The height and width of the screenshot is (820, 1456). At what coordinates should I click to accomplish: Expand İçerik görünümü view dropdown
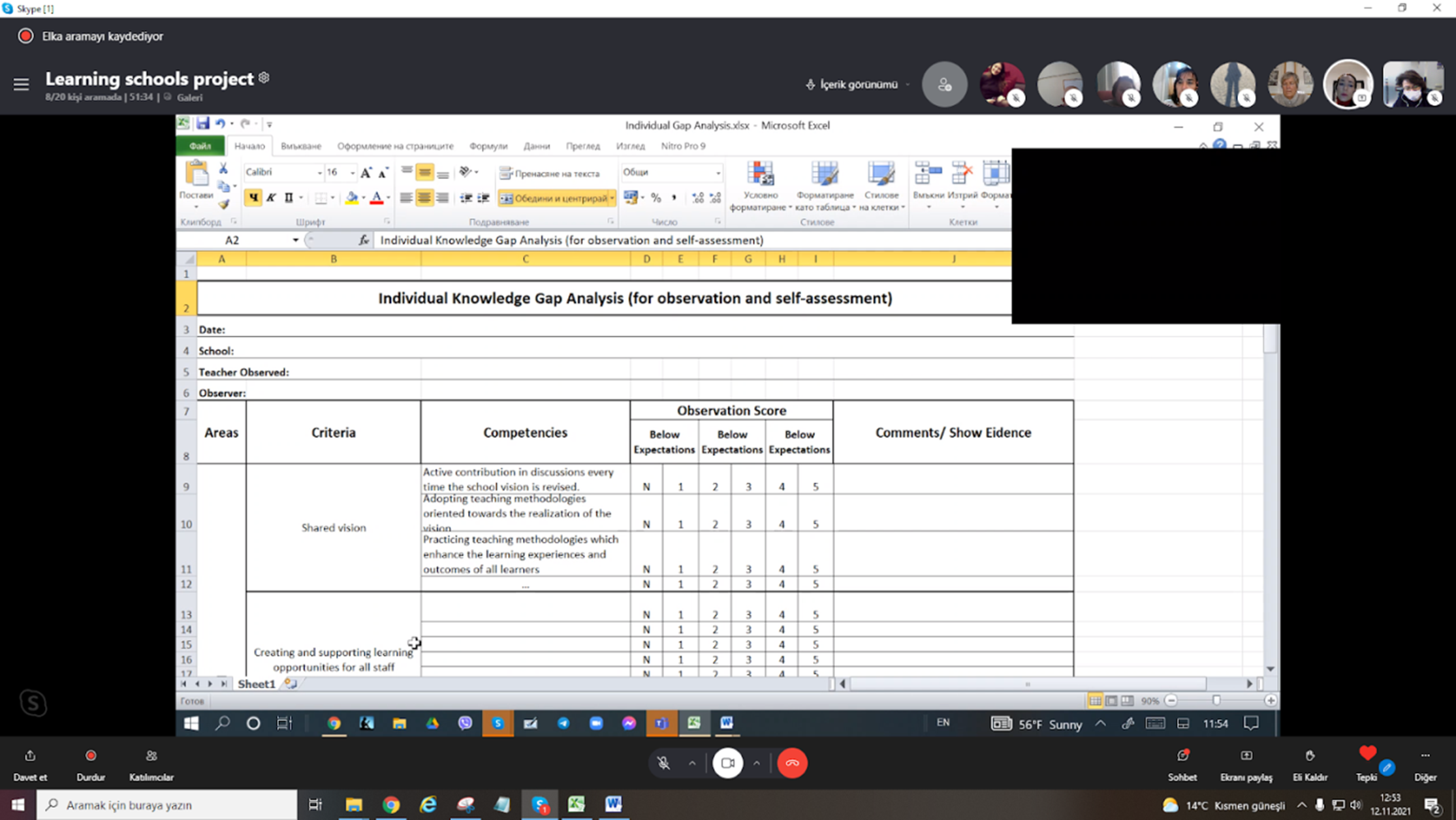click(x=858, y=84)
